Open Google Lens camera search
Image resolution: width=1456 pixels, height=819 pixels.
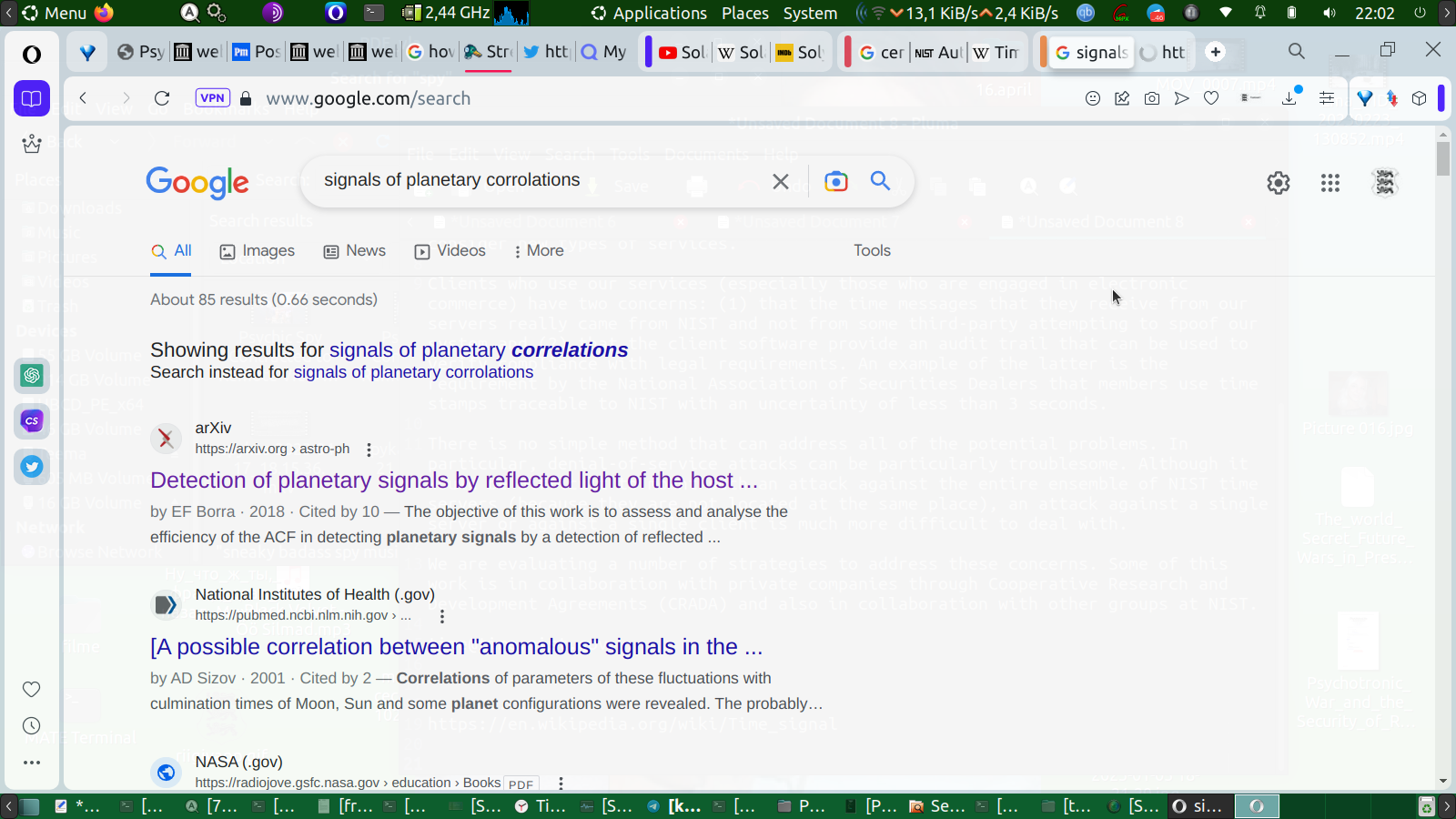(835, 181)
